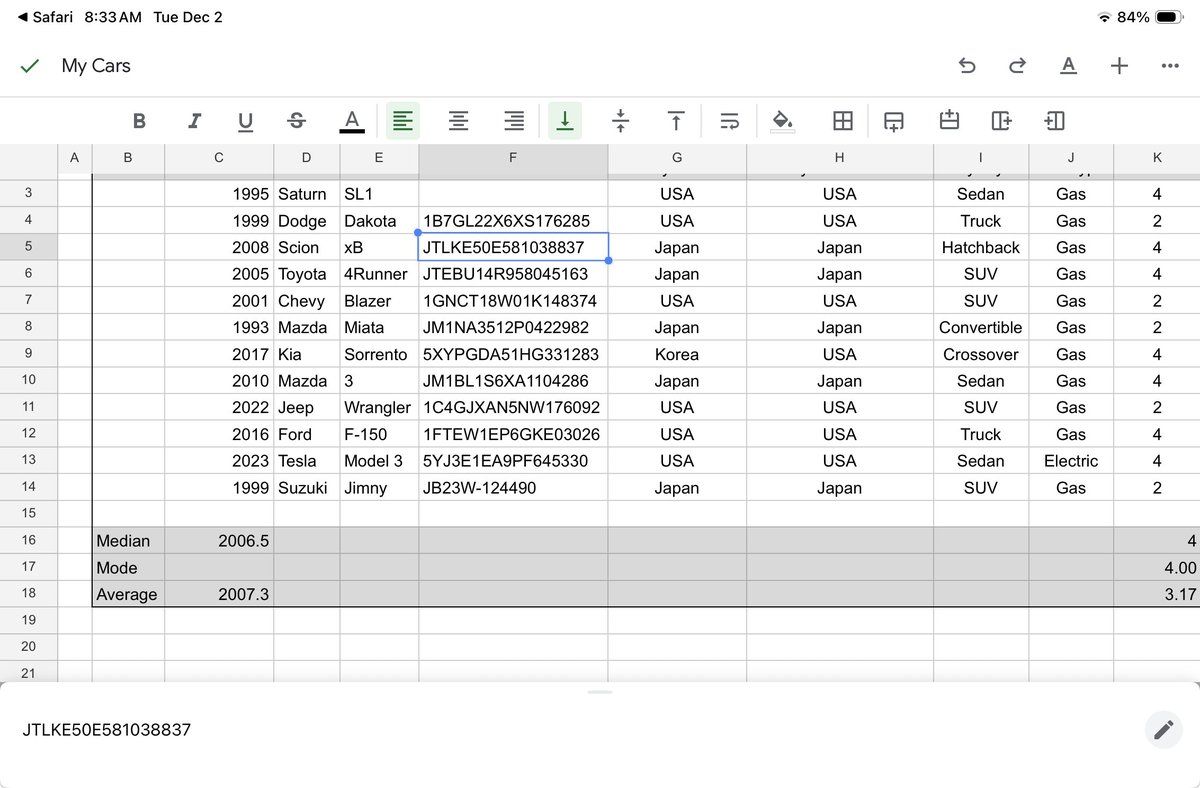The image size is (1200, 788).
Task: Open the cell borders options
Action: [843, 121]
